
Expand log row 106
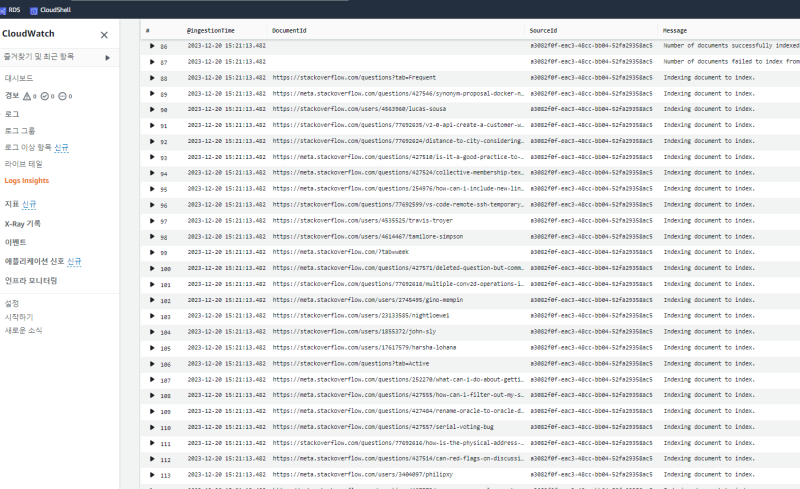tap(152, 364)
